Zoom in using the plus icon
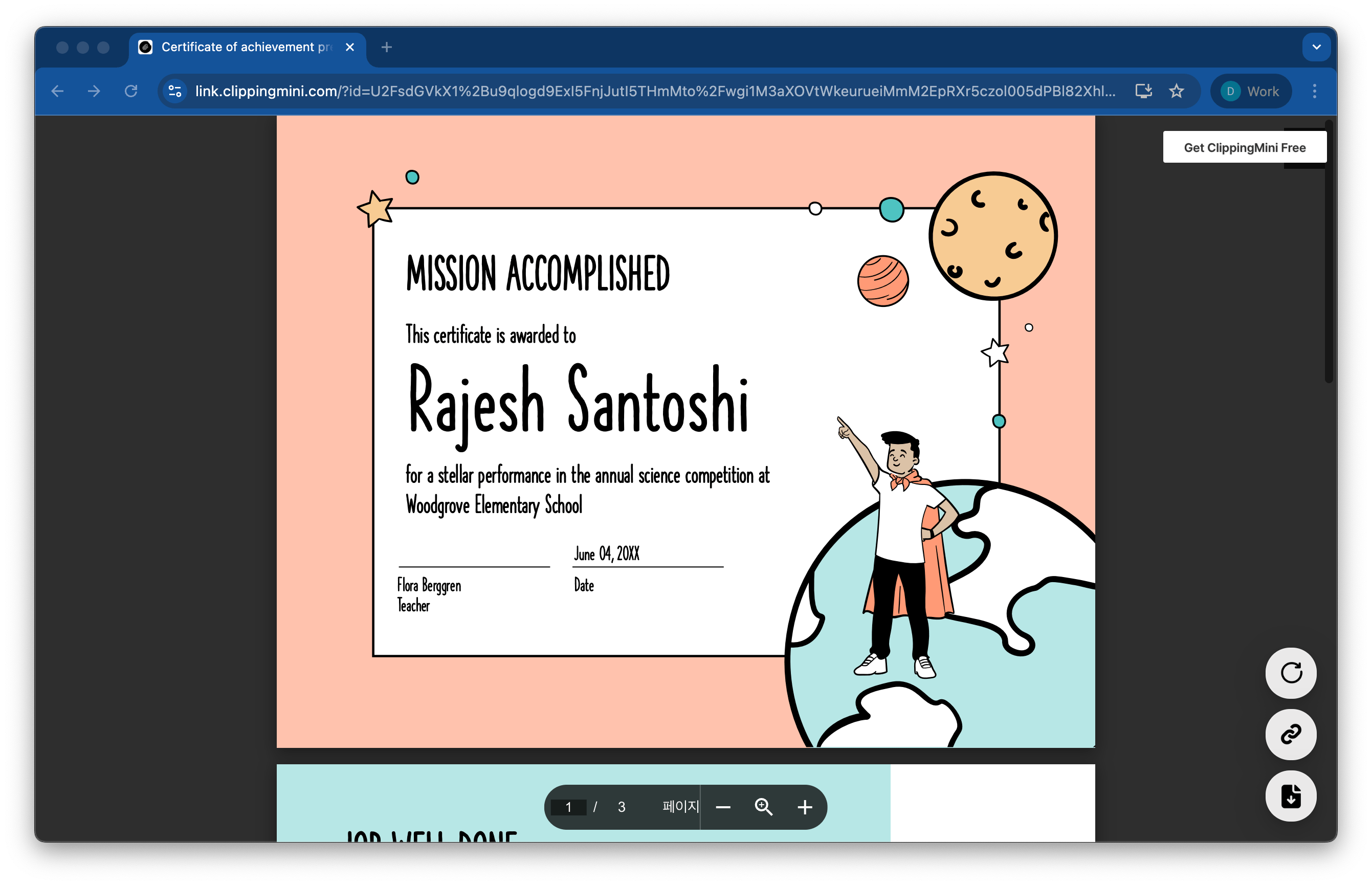The width and height of the screenshot is (1372, 885). tap(805, 807)
